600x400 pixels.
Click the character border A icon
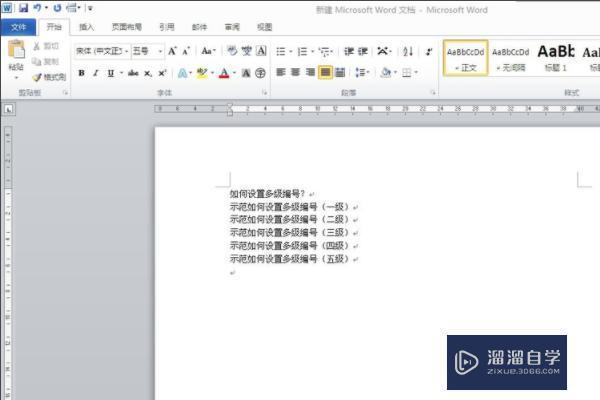(261, 51)
